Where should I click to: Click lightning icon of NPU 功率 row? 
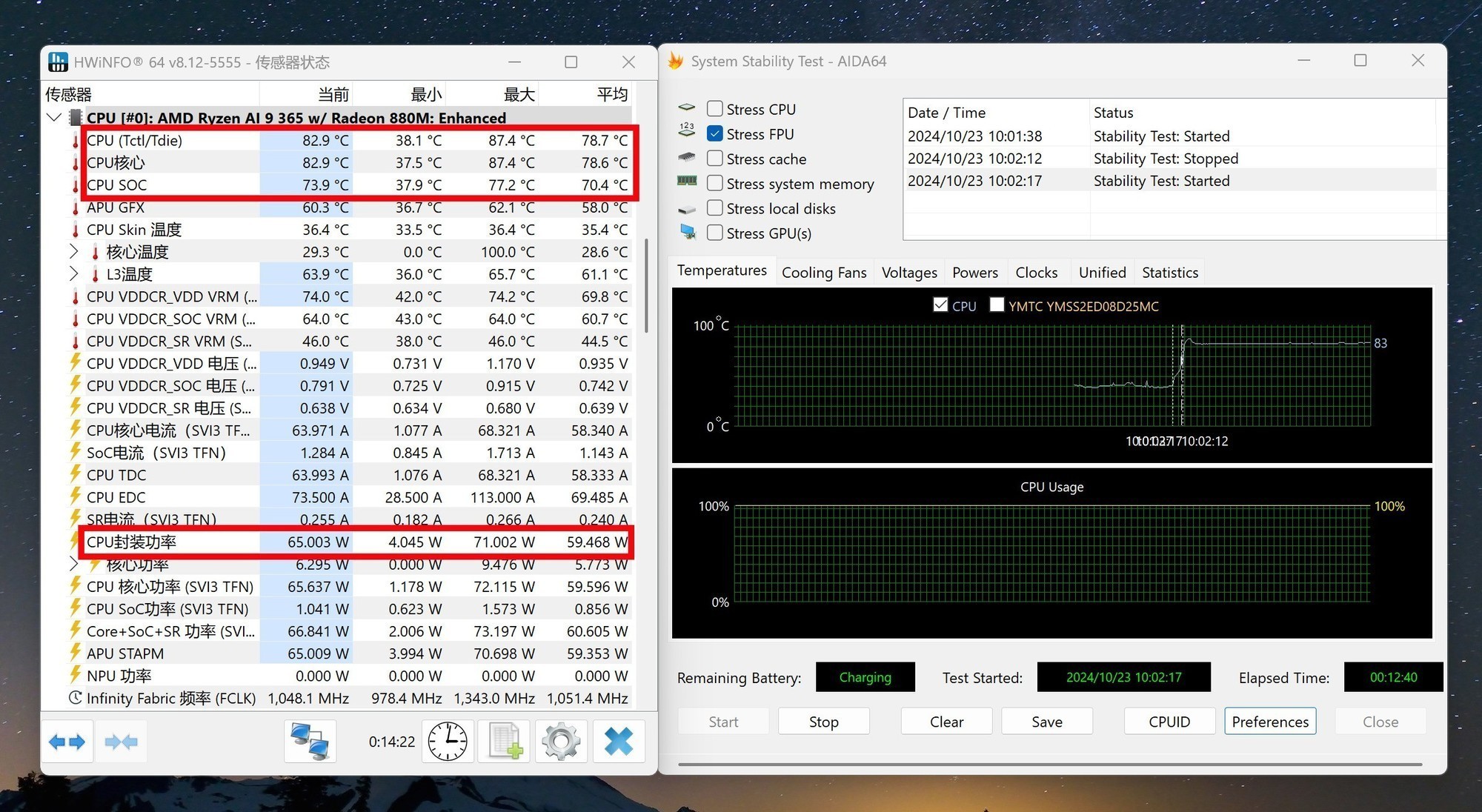[x=76, y=675]
